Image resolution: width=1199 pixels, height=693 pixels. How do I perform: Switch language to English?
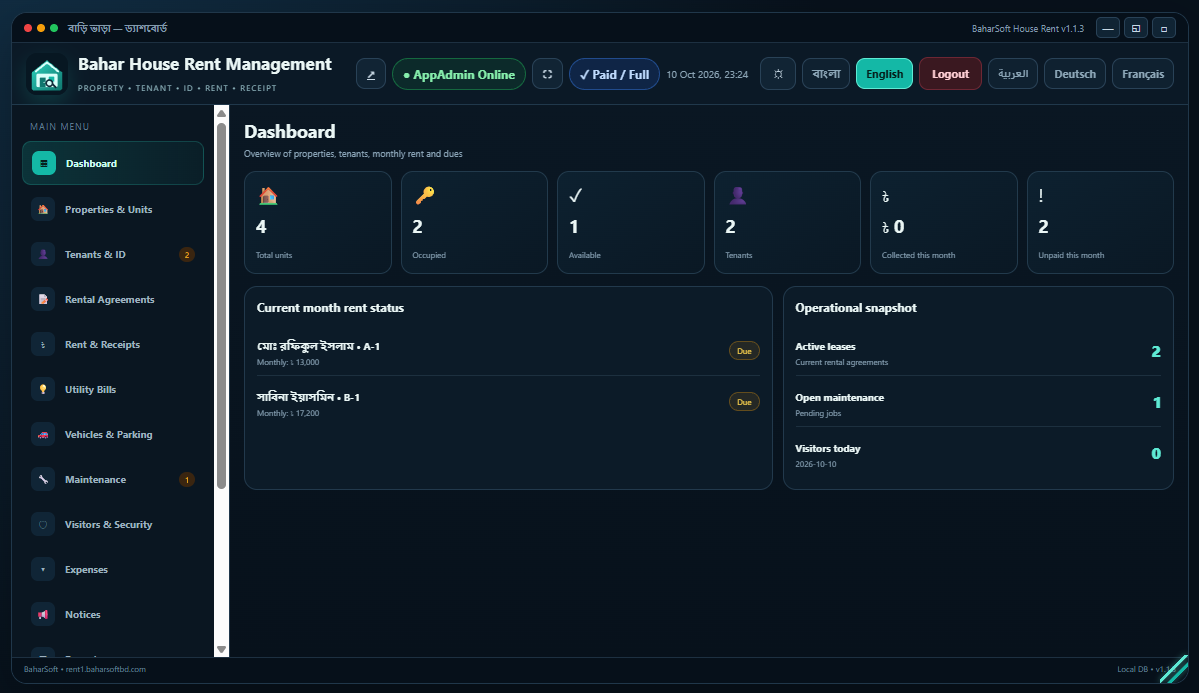point(884,74)
